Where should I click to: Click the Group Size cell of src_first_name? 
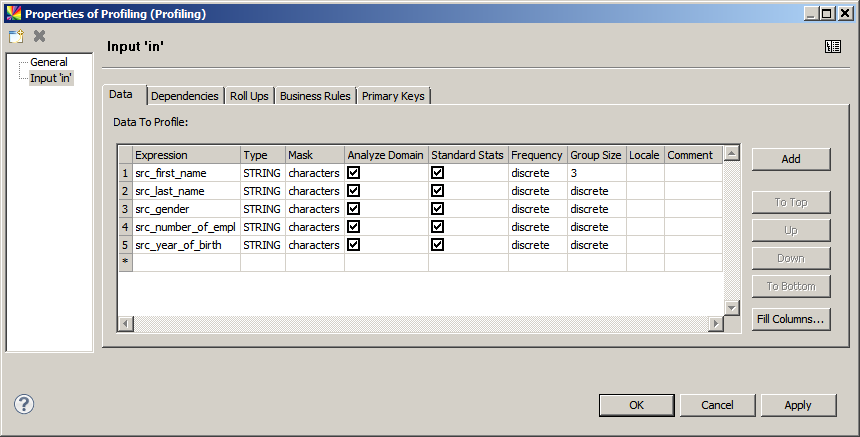pos(596,173)
